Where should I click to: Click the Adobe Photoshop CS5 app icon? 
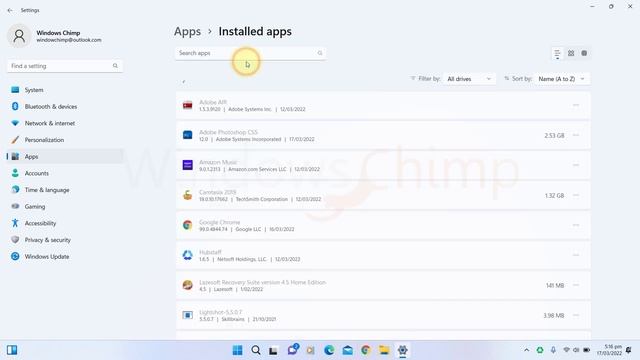click(x=187, y=135)
